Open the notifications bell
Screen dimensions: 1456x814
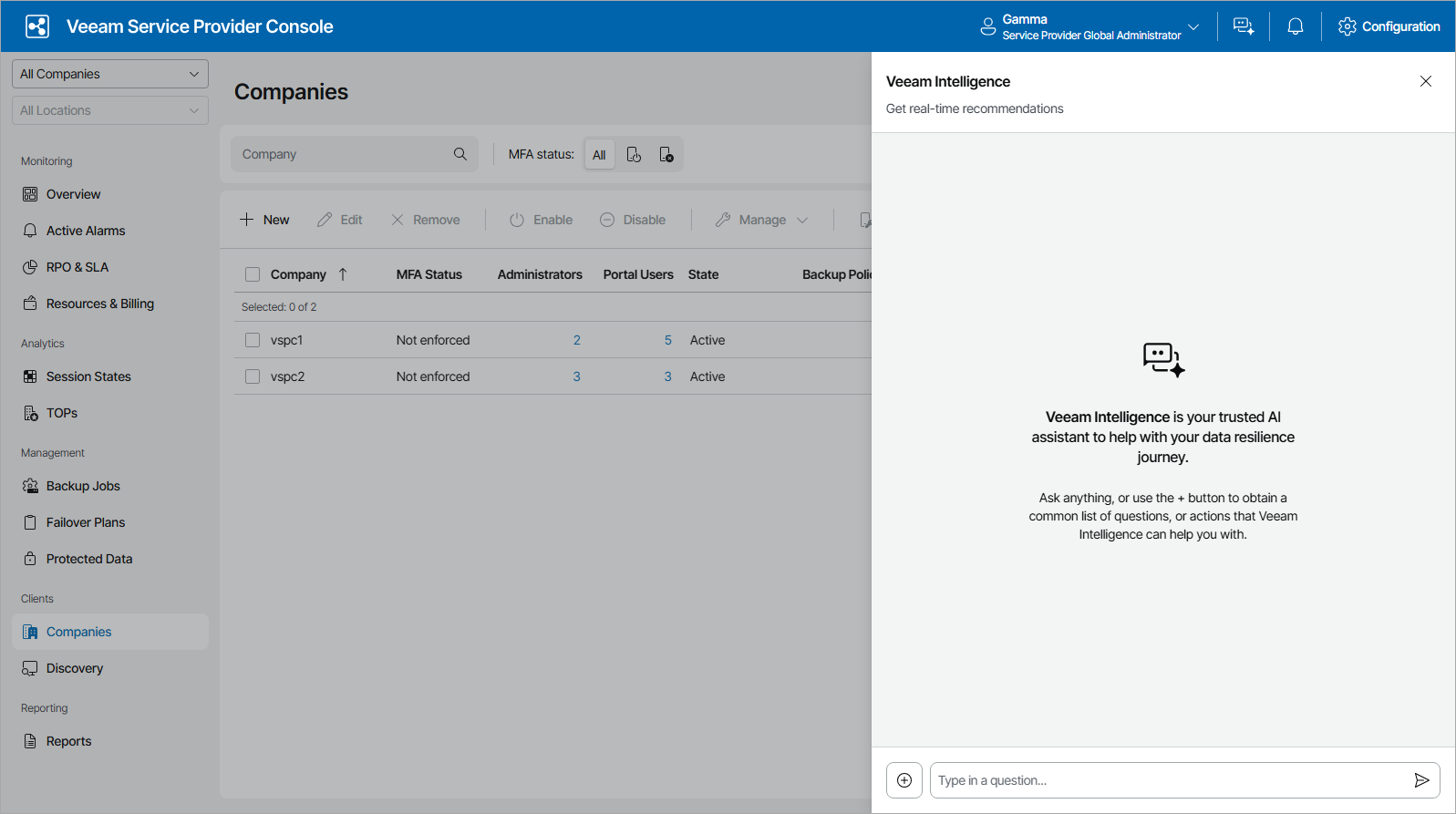click(x=1295, y=26)
